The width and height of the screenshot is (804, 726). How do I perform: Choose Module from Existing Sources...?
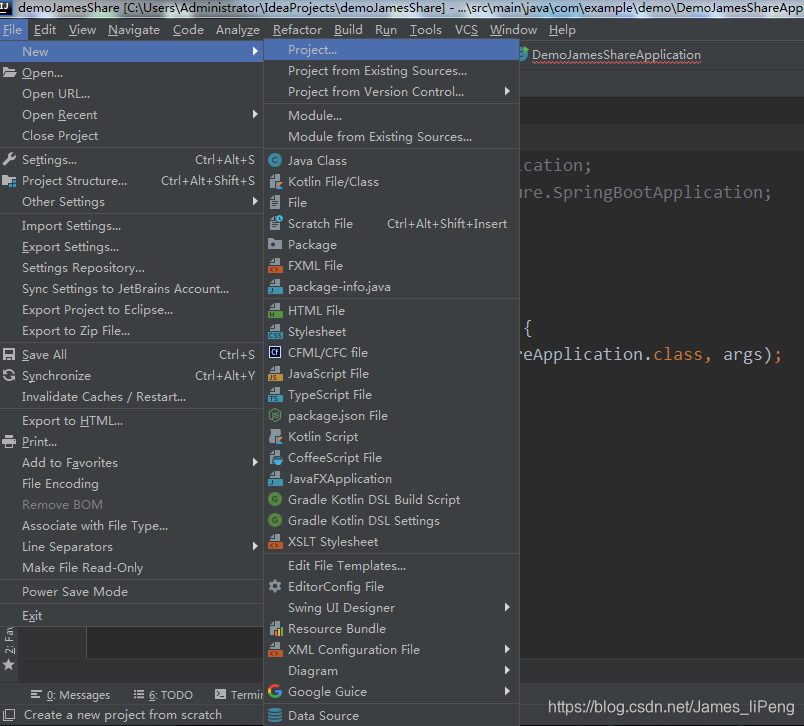pyautogui.click(x=392, y=137)
